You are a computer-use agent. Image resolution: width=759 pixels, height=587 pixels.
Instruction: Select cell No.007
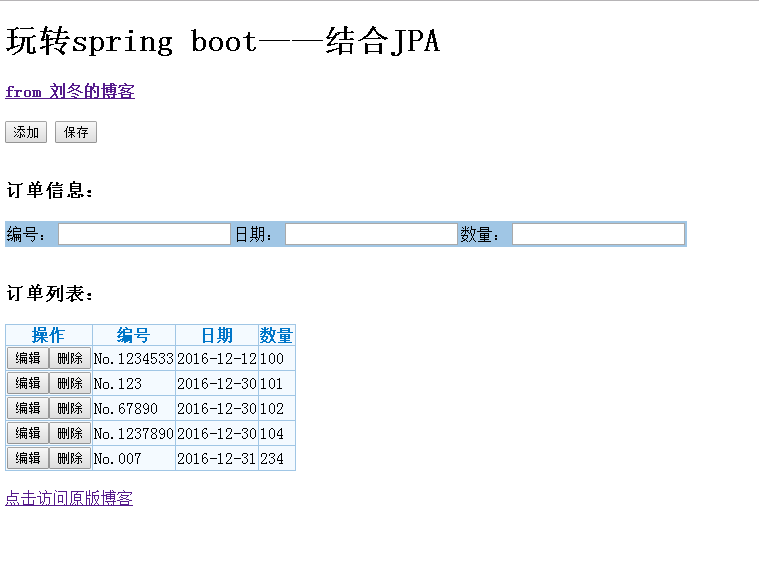point(134,459)
